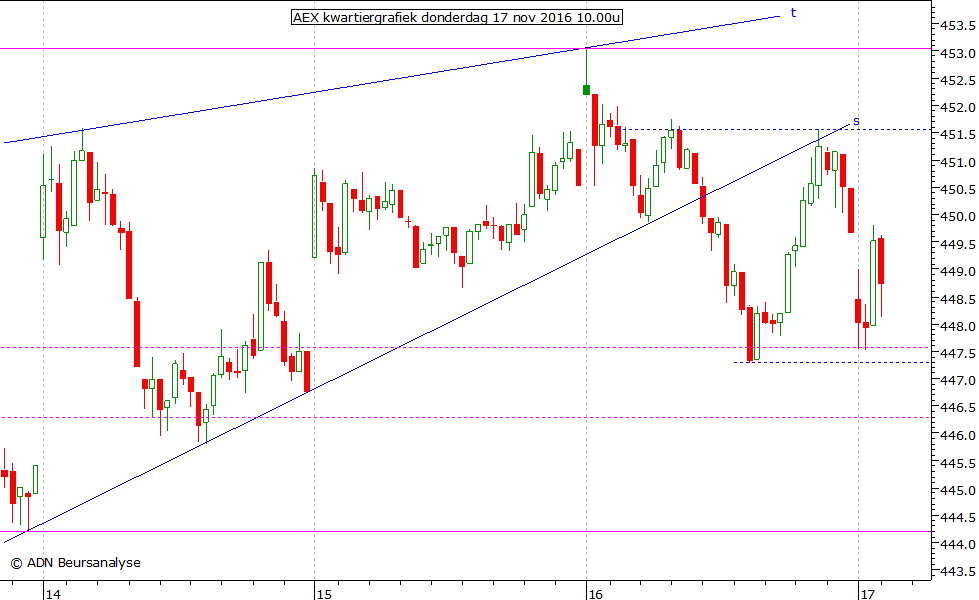Click the price axis label 450.5

click(x=958, y=189)
